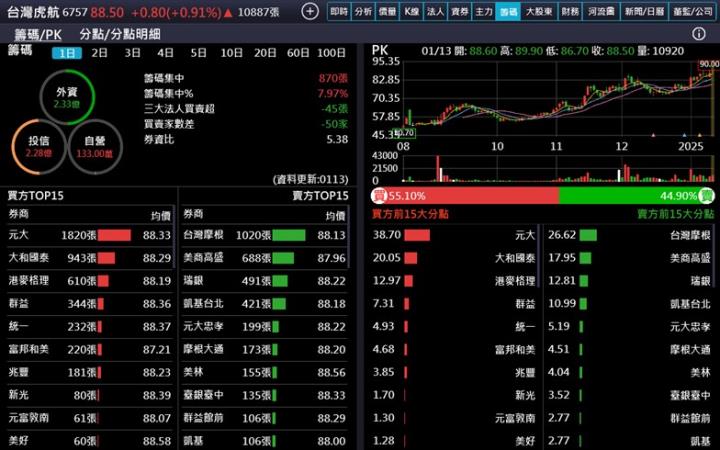The height and width of the screenshot is (450, 720).
Task: Select seller row 台灣摩根 1020張
Action: click(265, 235)
